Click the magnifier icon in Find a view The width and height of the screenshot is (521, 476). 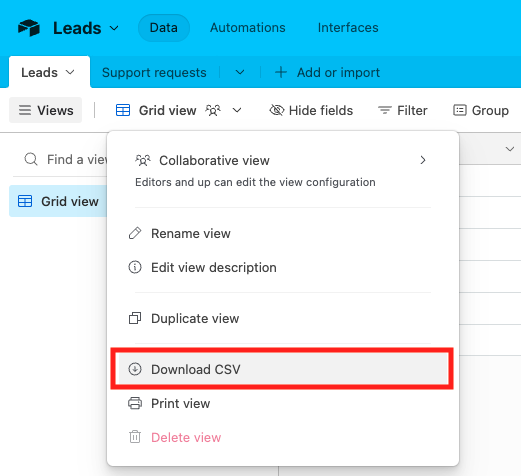tap(31, 159)
